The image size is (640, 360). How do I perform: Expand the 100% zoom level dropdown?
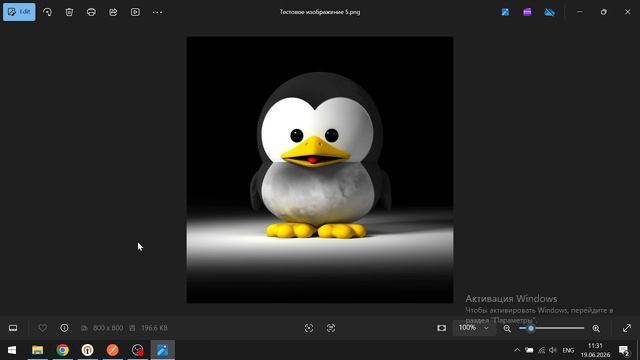pos(474,328)
